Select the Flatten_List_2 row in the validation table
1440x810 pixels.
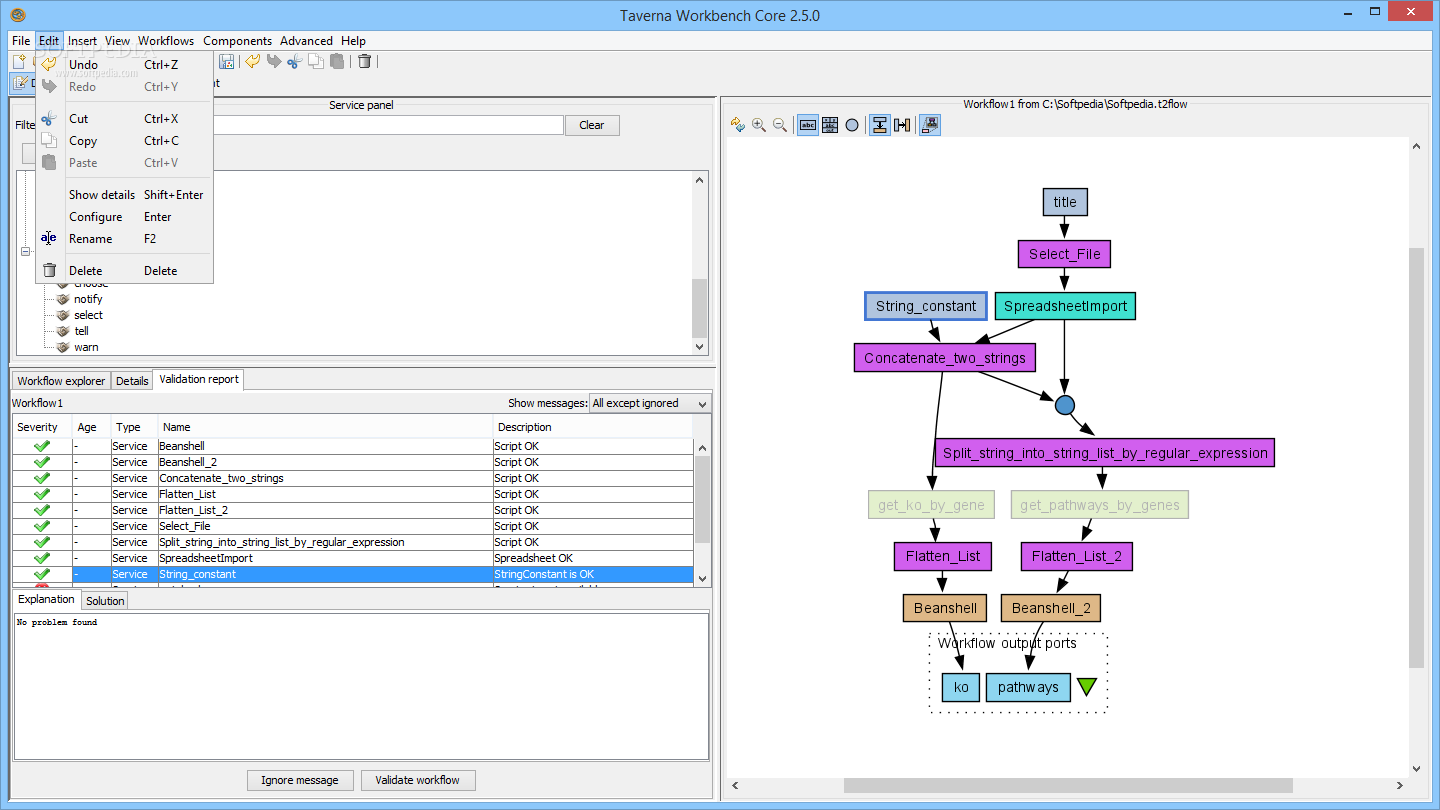pos(353,510)
